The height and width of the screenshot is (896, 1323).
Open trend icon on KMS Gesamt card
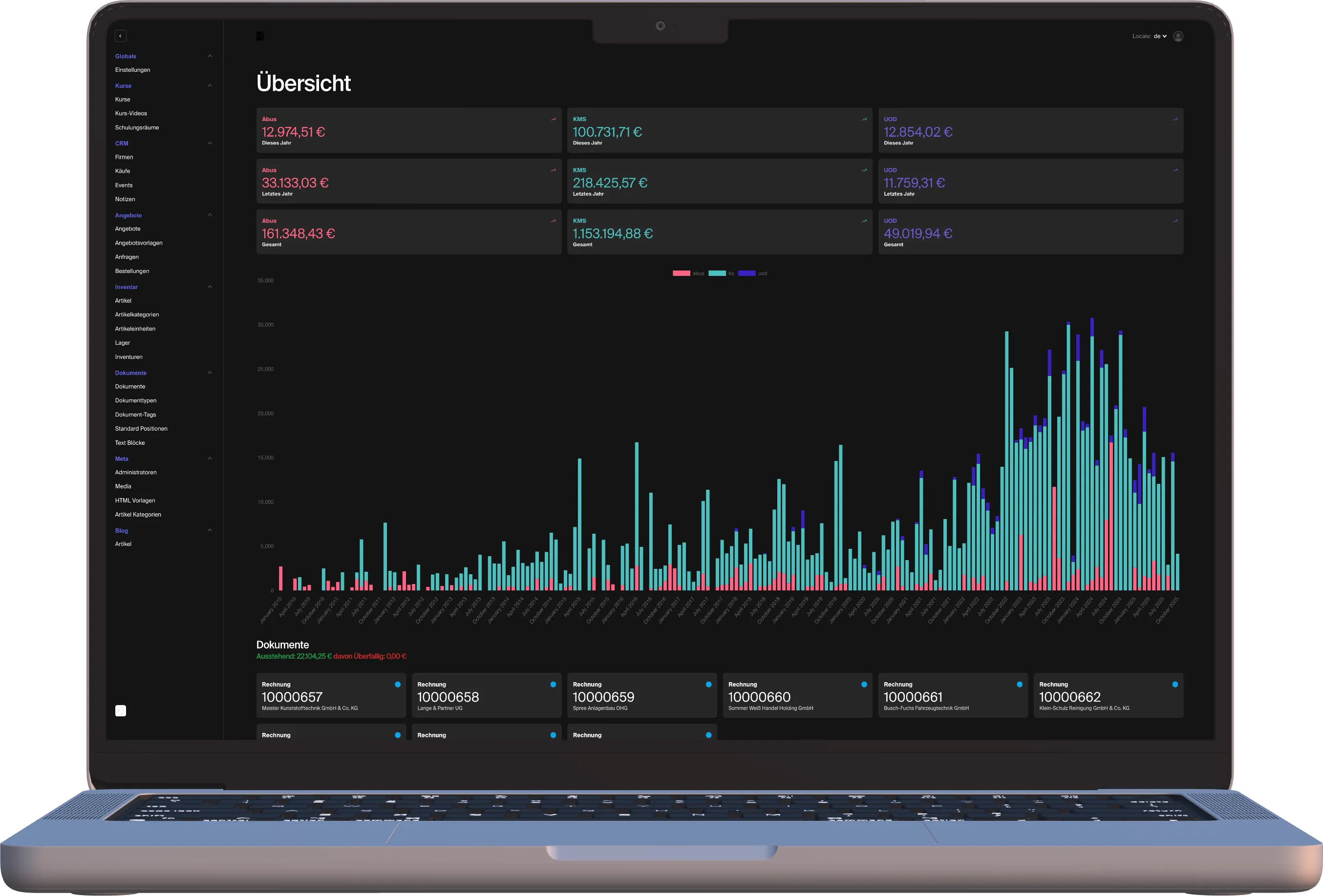pyautogui.click(x=864, y=221)
